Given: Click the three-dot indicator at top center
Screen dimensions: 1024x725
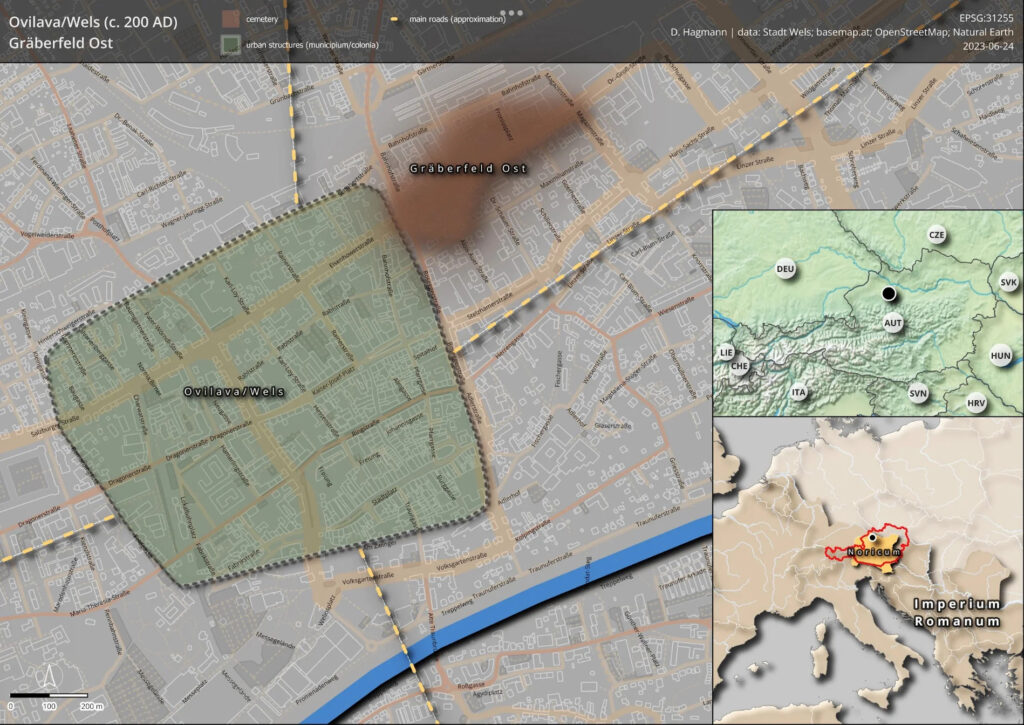Looking at the screenshot, I should [x=512, y=14].
